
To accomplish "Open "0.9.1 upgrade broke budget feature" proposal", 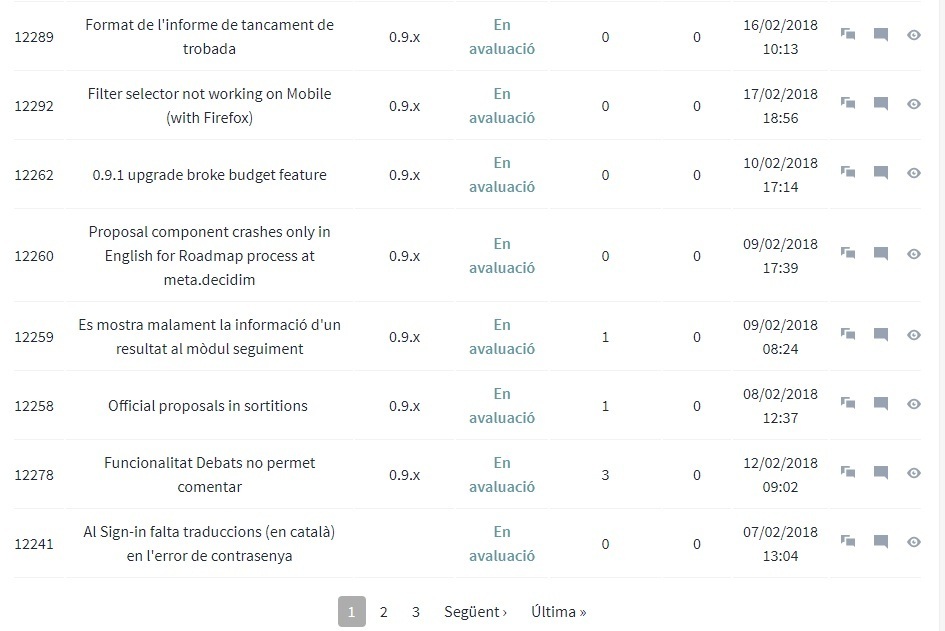I will [x=209, y=175].
